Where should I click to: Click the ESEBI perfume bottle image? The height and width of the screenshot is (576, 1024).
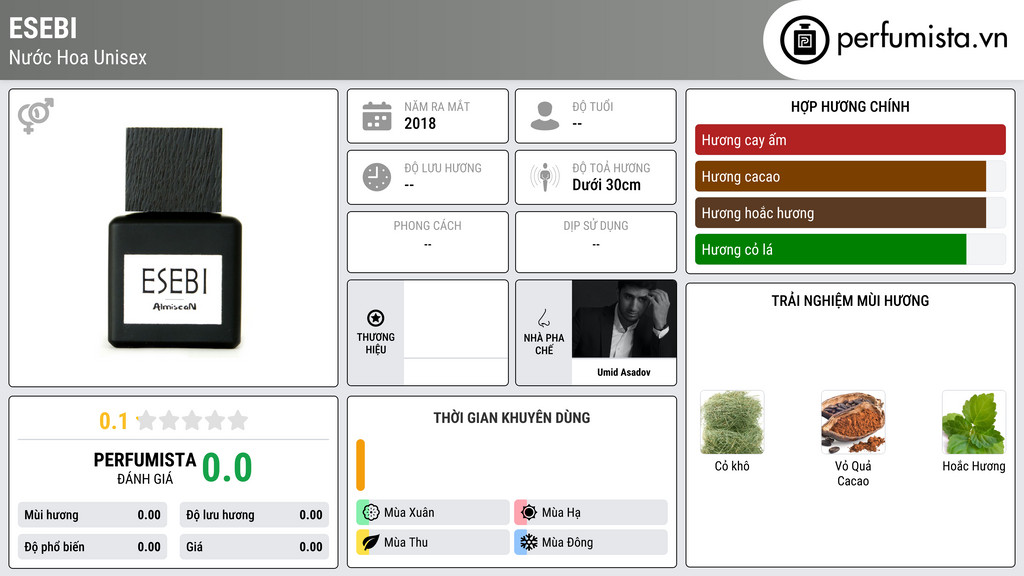174,238
